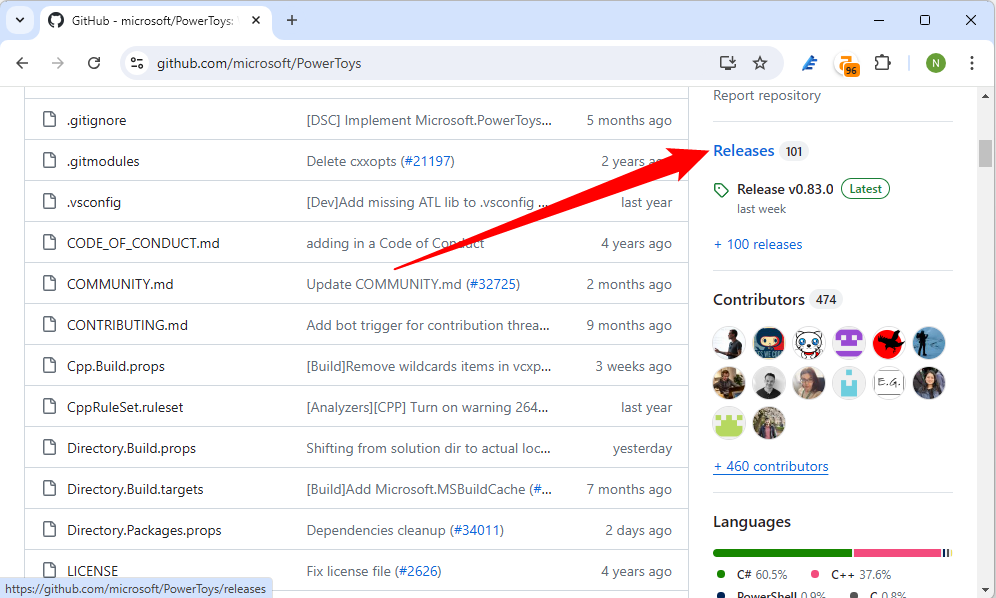Open Directory.Packages.props file
The image size is (996, 598).
coord(144,530)
